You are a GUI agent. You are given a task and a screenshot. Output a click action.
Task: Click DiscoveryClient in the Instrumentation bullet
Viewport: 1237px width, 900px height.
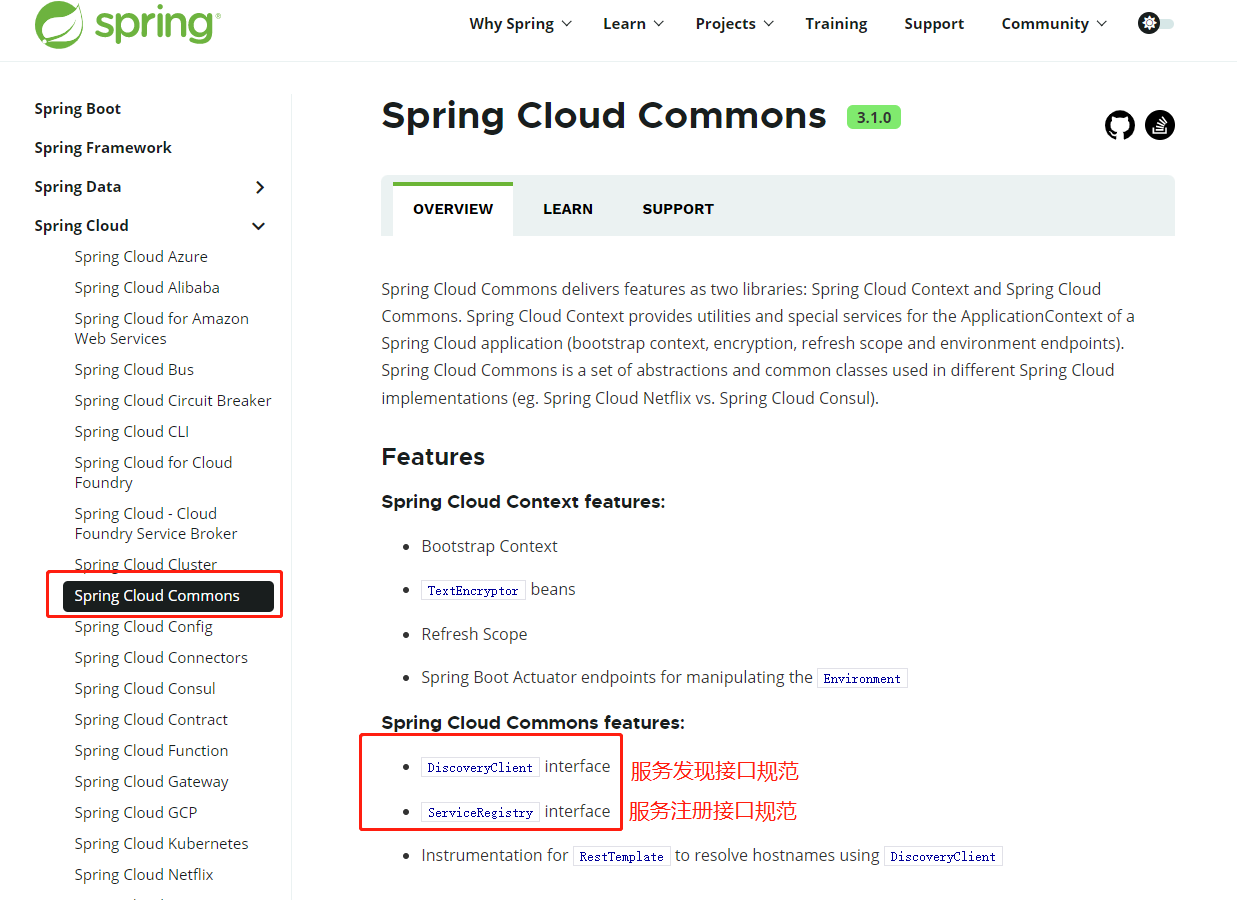point(943,857)
